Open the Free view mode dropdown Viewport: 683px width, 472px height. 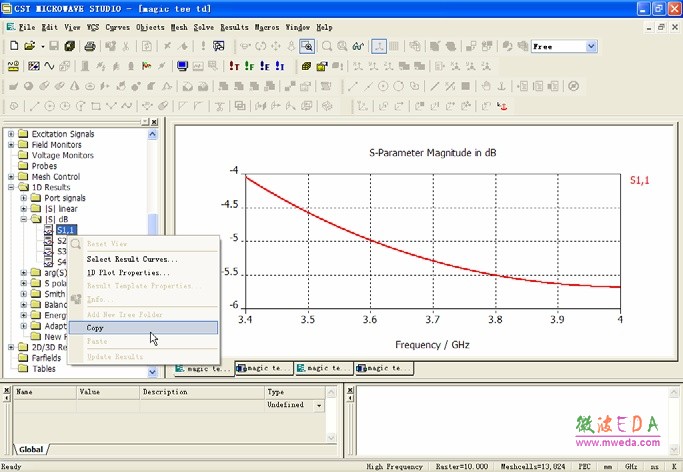click(592, 46)
